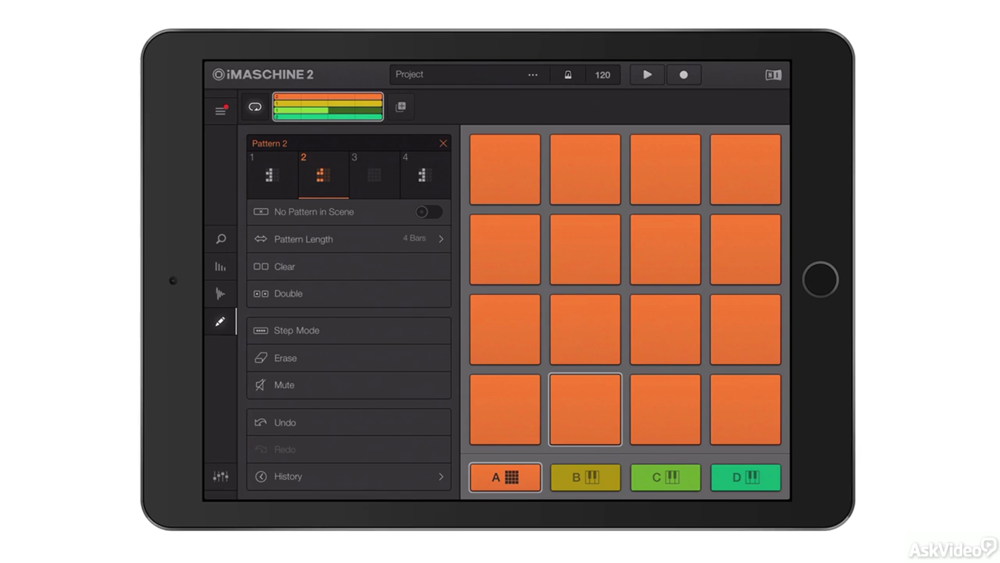The image size is (1000, 563).
Task: Open the search browser icon
Action: 221,239
